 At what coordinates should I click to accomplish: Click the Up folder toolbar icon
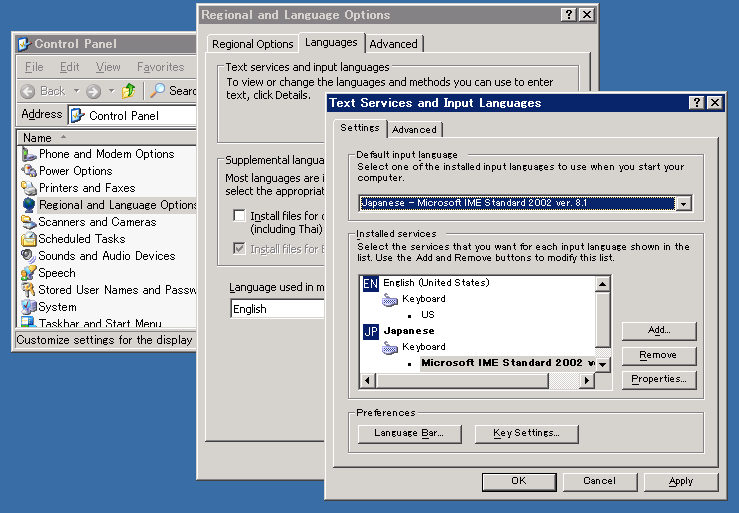click(128, 91)
